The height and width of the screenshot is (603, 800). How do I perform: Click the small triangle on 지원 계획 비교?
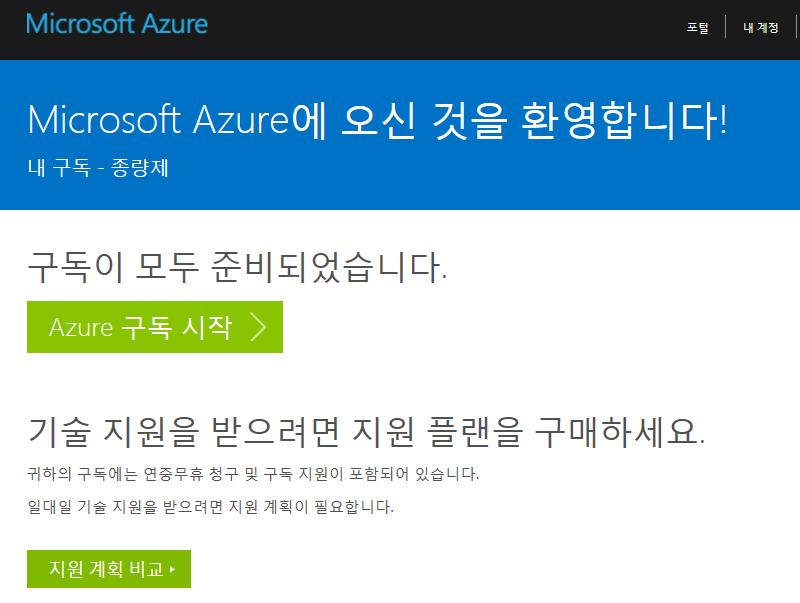click(172, 569)
